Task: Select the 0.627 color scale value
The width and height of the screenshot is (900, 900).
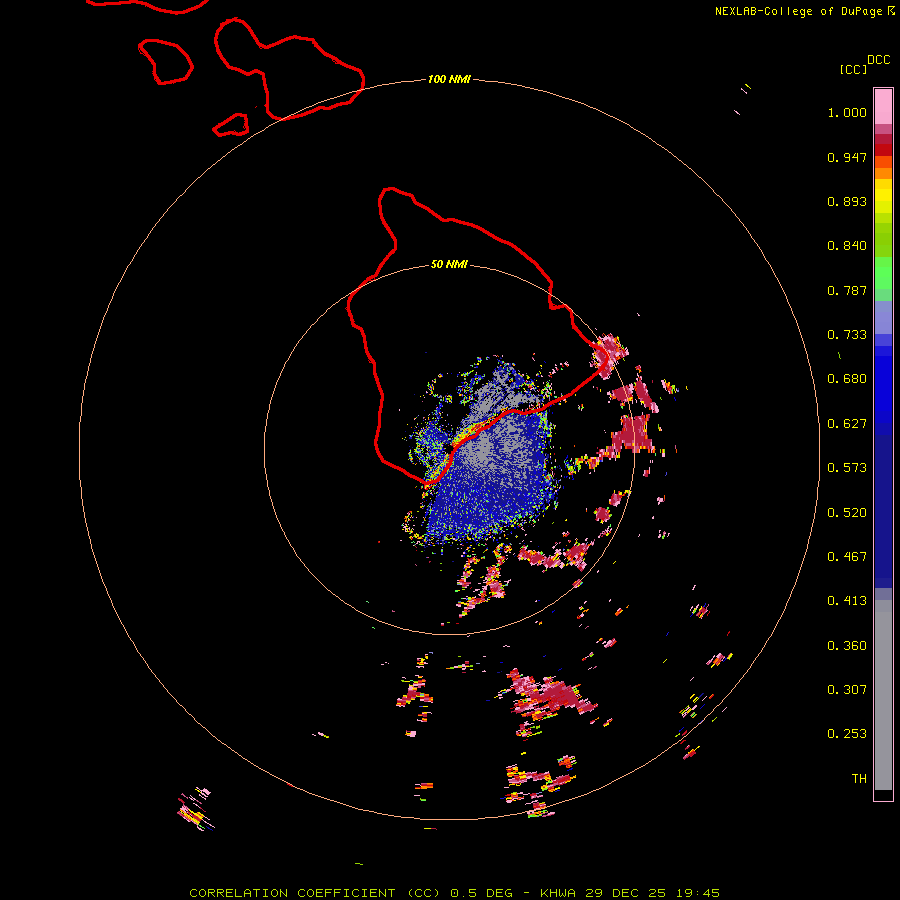Action: coord(847,424)
